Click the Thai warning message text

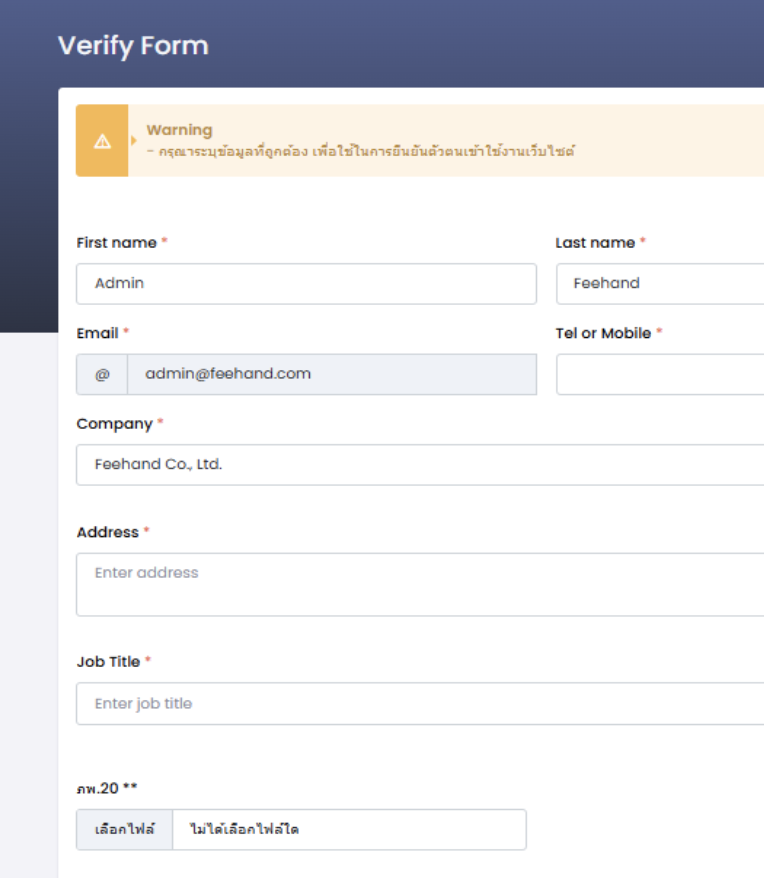point(361,151)
